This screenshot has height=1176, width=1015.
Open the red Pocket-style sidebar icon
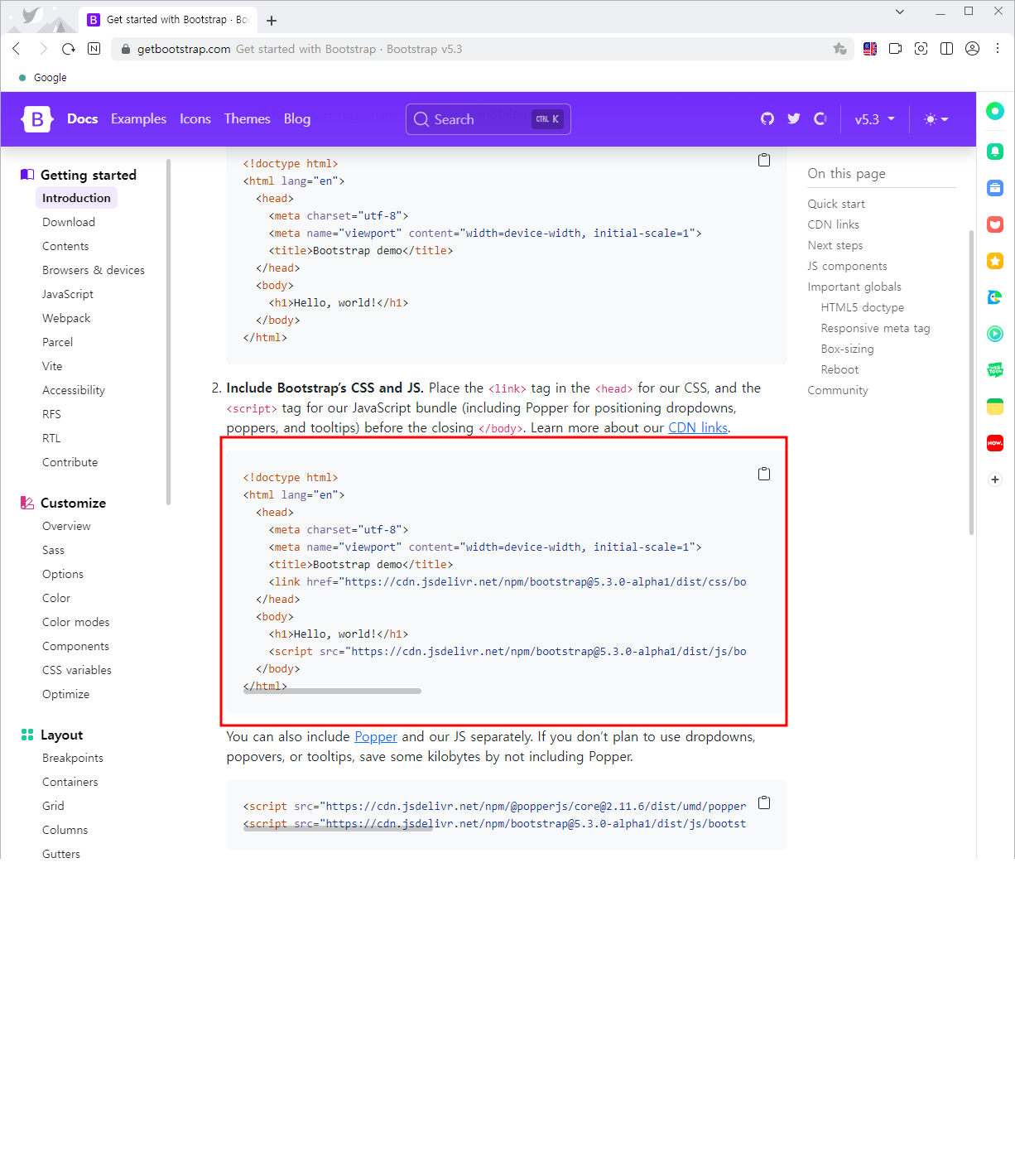coord(995,224)
